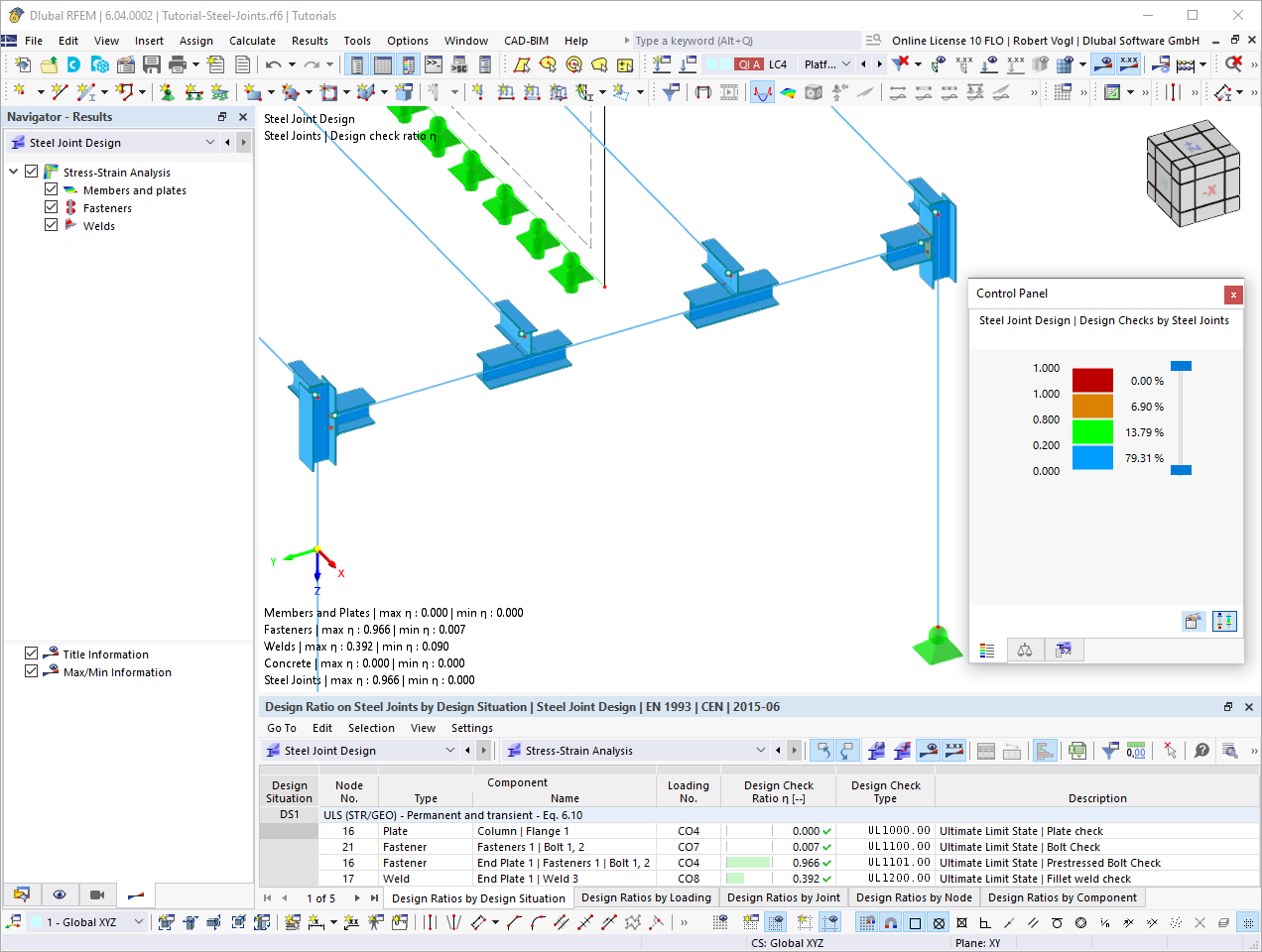Open the script manager SC icon

click(x=459, y=64)
